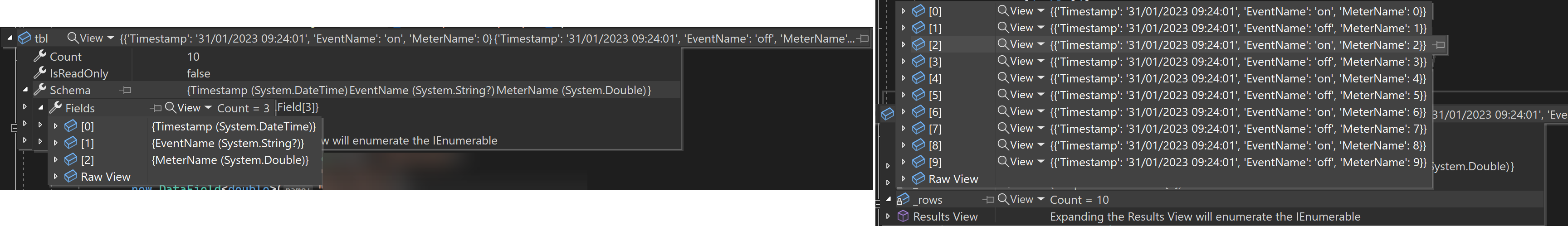Click the tbl variable cube icon
This screenshot has height=226, width=1568.
[24, 38]
